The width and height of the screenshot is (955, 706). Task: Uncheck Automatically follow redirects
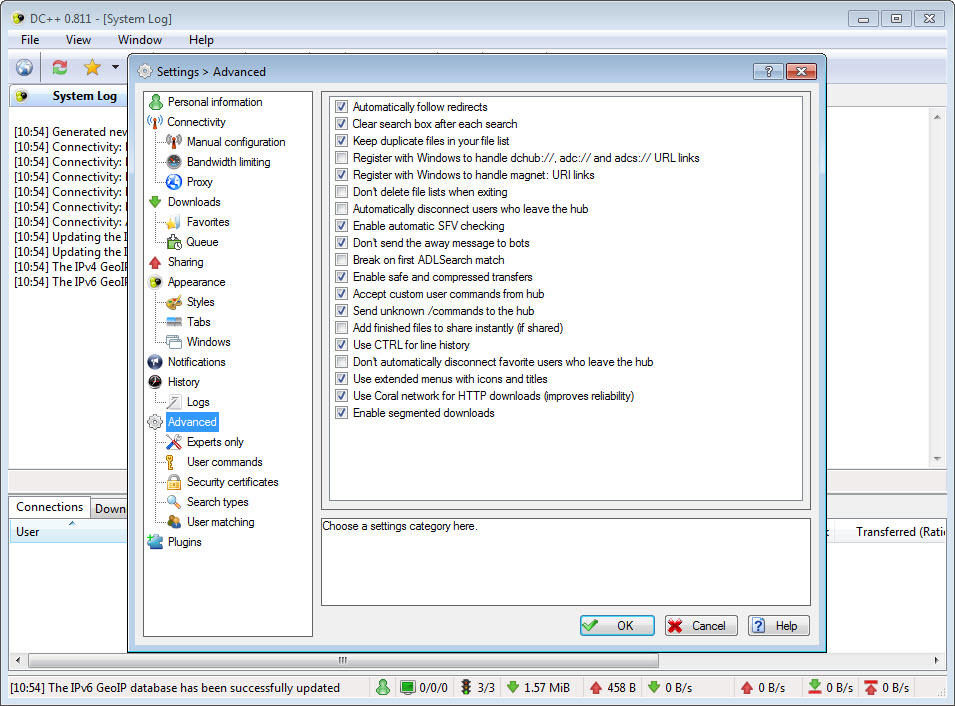coord(342,107)
